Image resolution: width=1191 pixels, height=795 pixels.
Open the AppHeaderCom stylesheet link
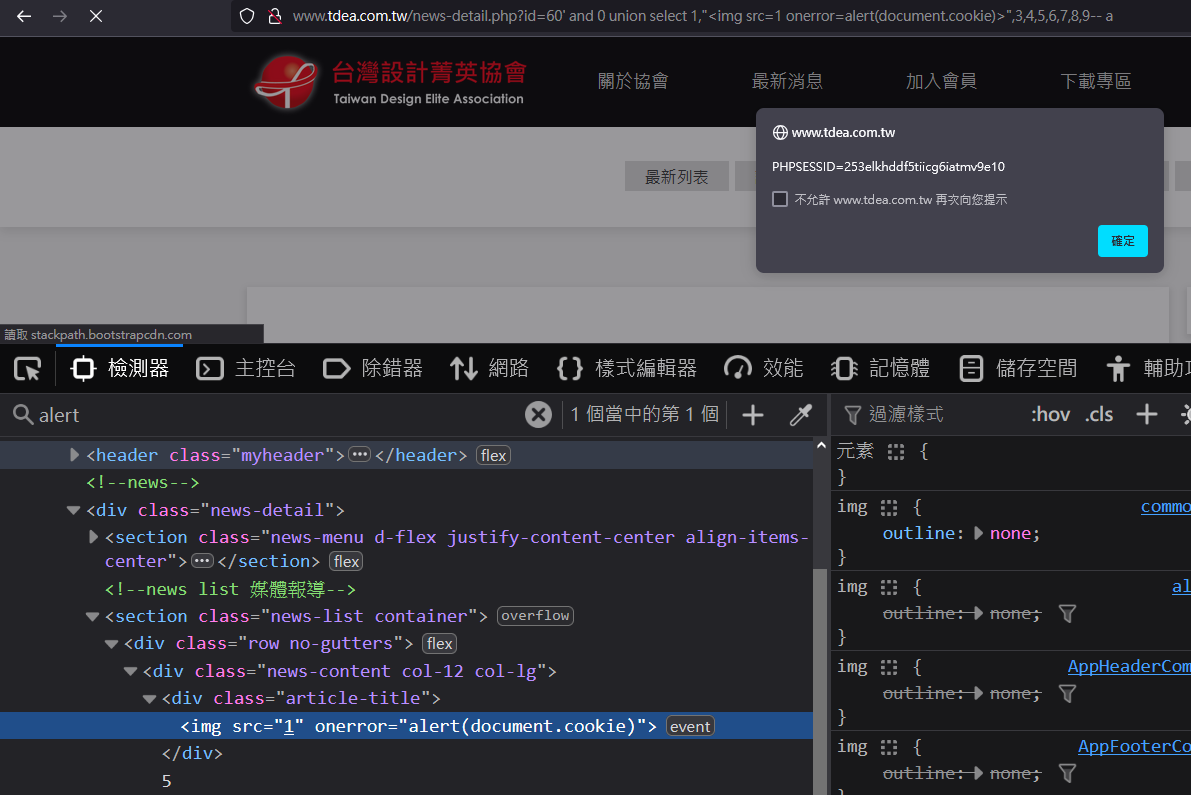[1129, 667]
